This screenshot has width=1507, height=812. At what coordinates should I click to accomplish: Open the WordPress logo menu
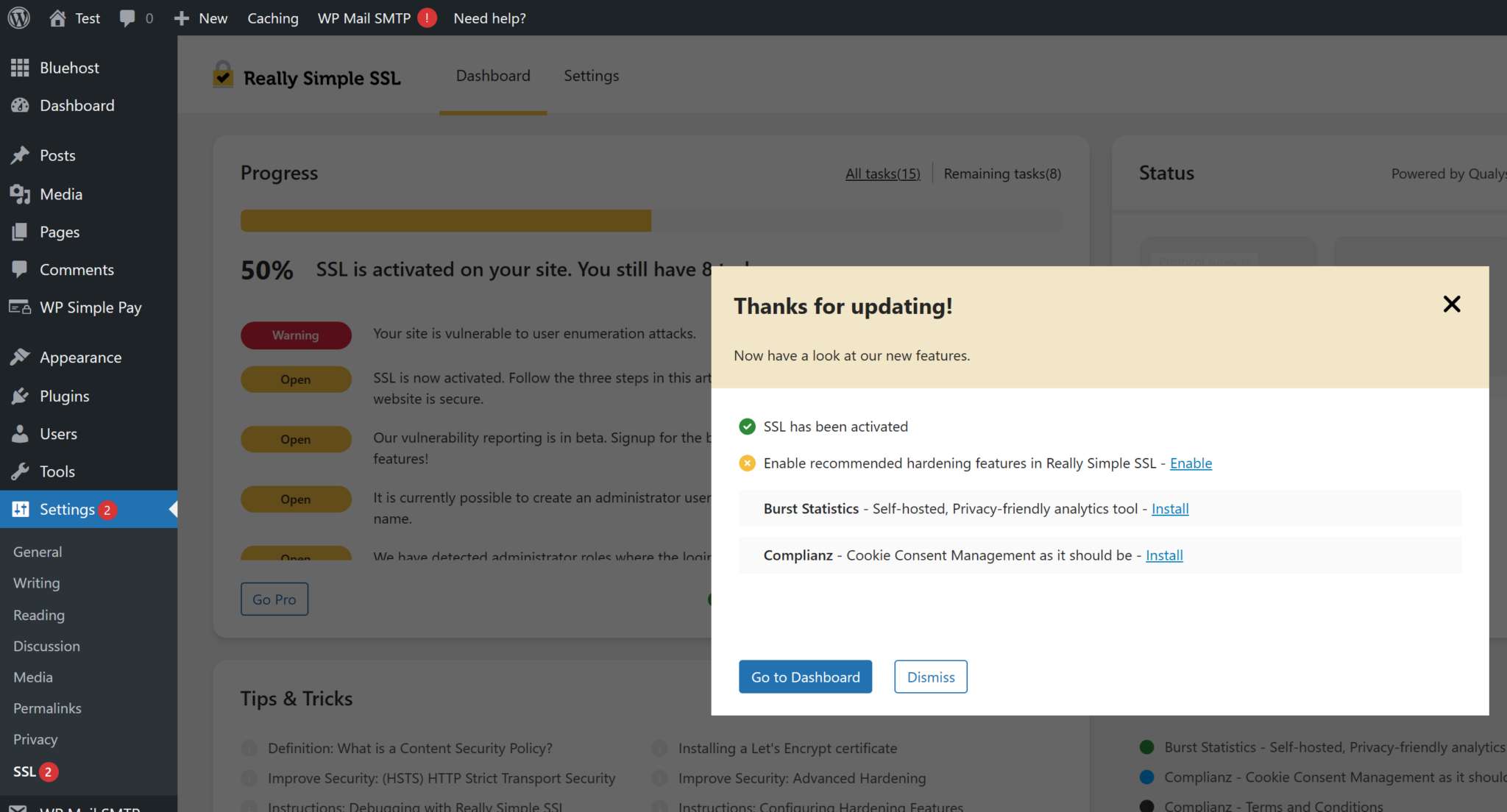tap(18, 18)
